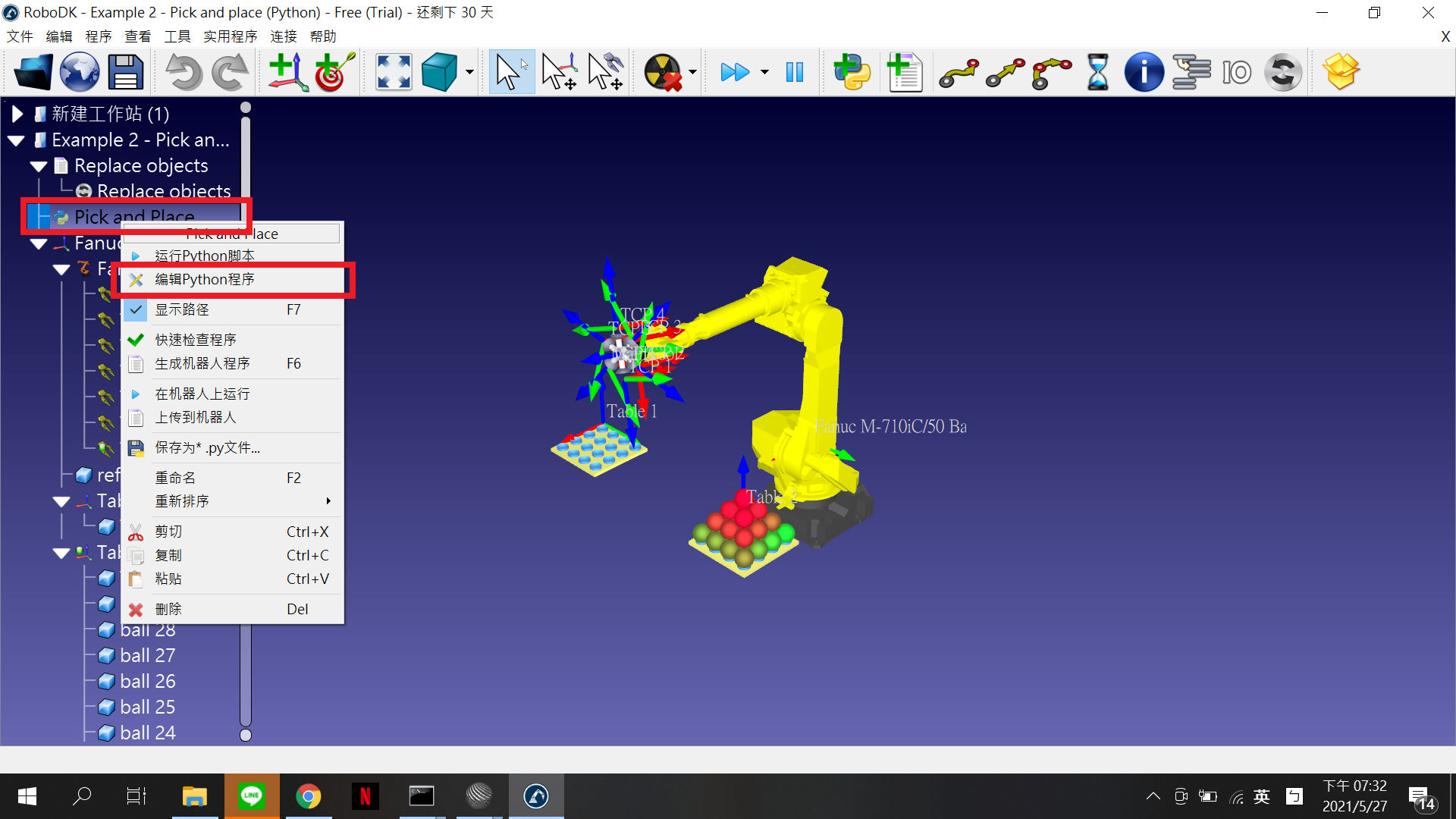This screenshot has width=1456, height=819.
Task: Open the 工具 menu in menu bar
Action: click(177, 36)
